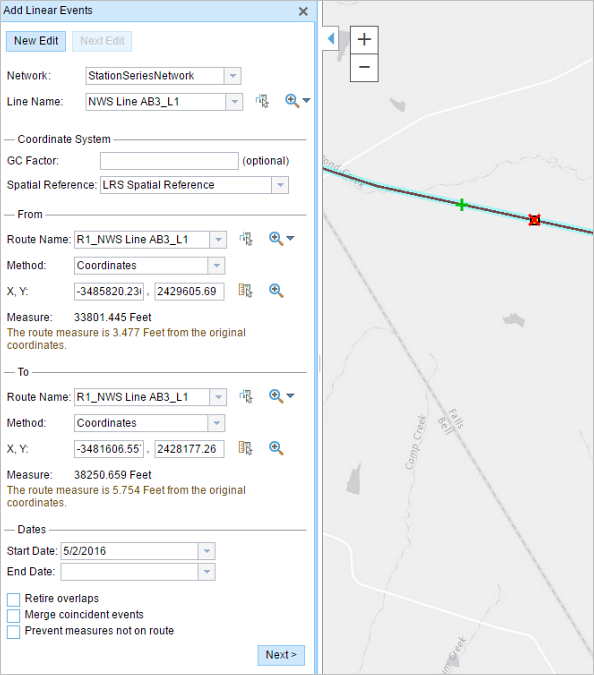Enable Retire overlaps checkbox
The width and height of the screenshot is (594, 675).
(x=13, y=599)
